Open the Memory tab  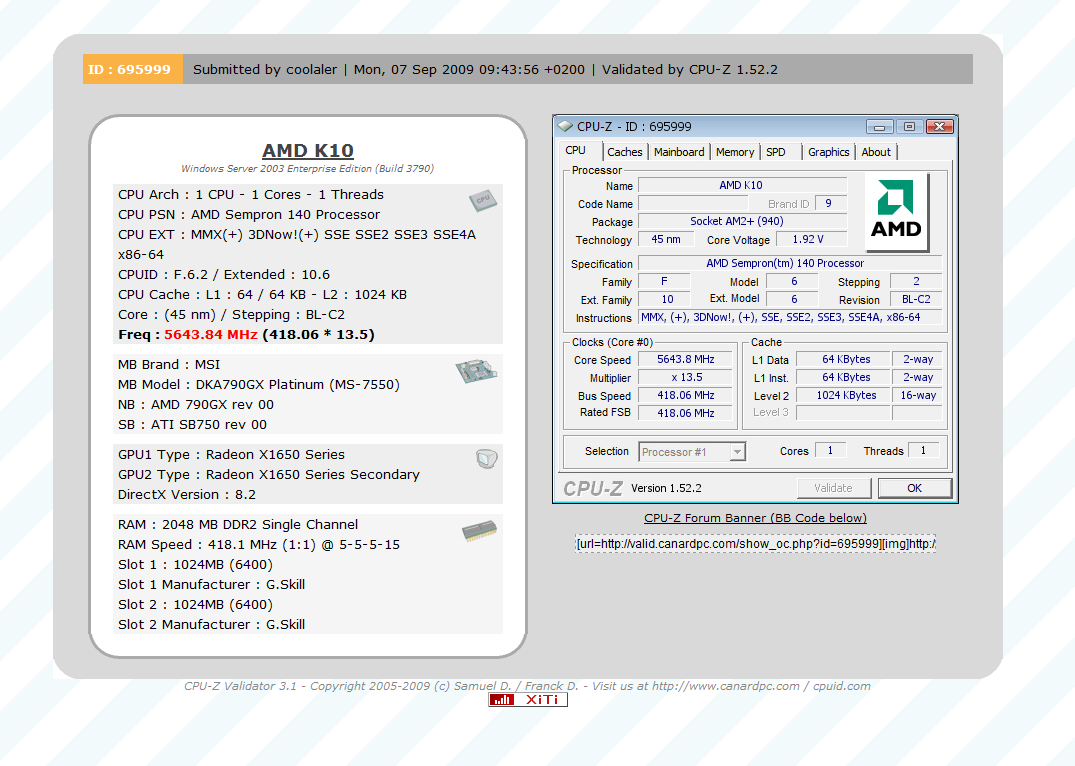coord(735,152)
